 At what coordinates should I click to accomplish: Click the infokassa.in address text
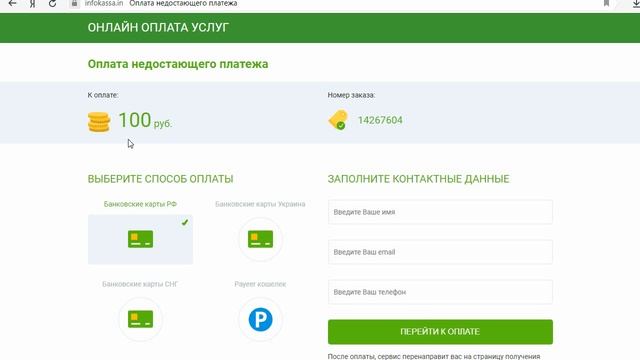coord(104,3)
